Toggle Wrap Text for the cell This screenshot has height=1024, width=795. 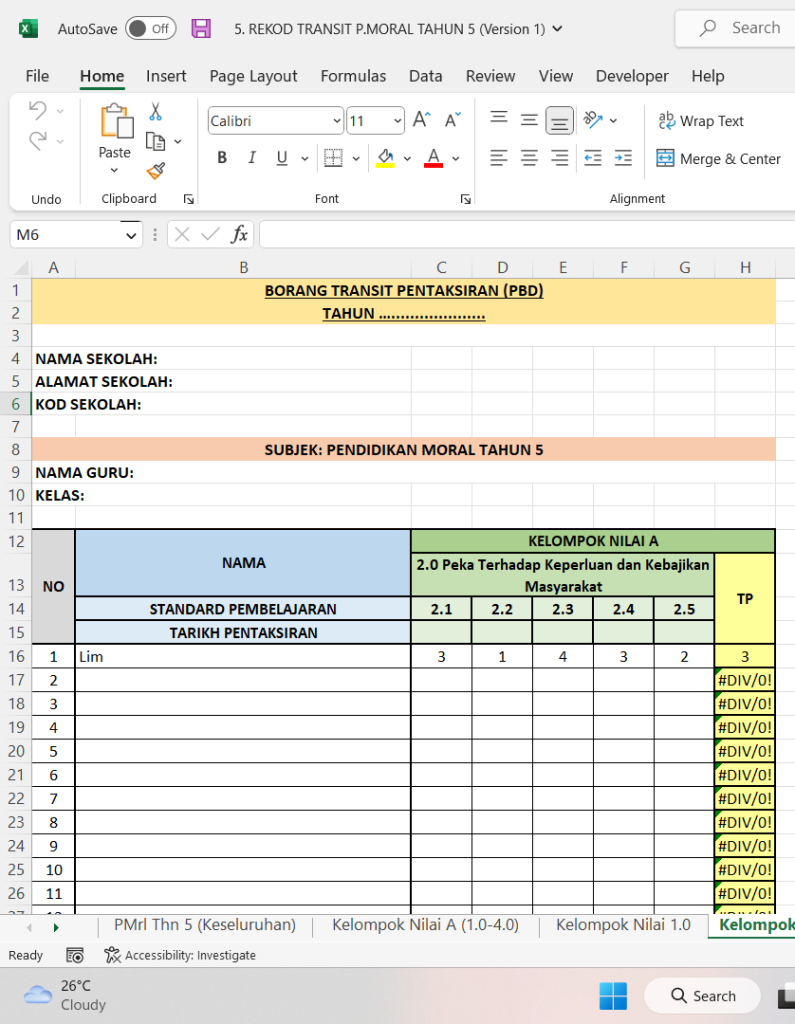pos(701,121)
